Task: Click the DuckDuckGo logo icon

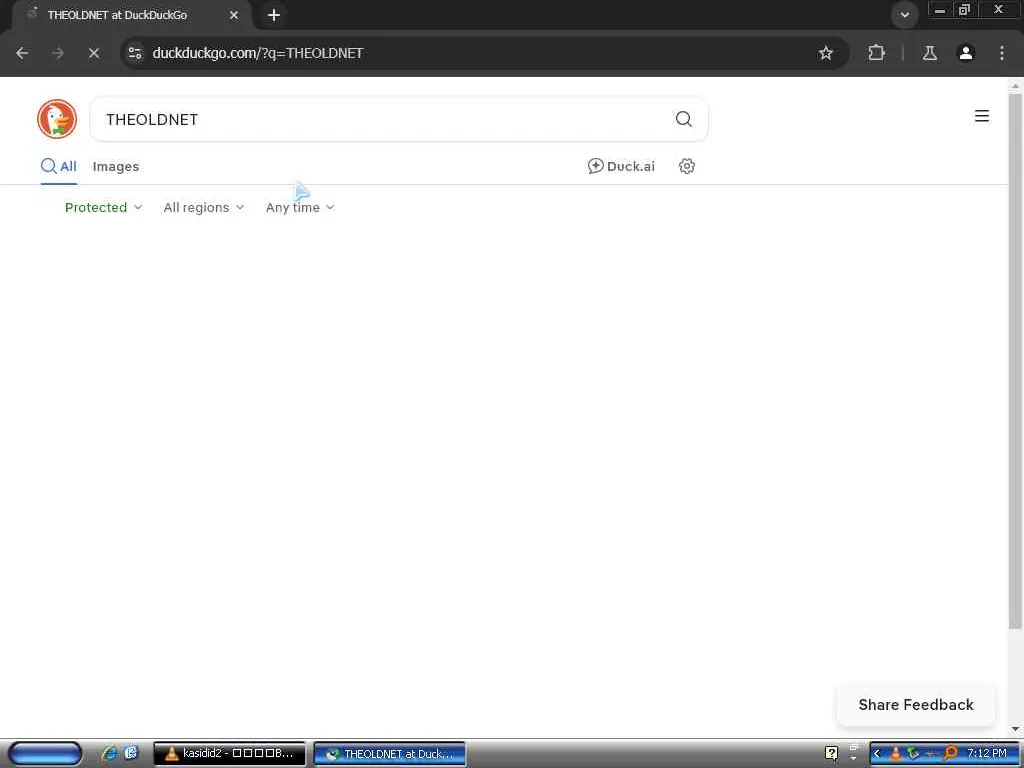Action: click(57, 119)
